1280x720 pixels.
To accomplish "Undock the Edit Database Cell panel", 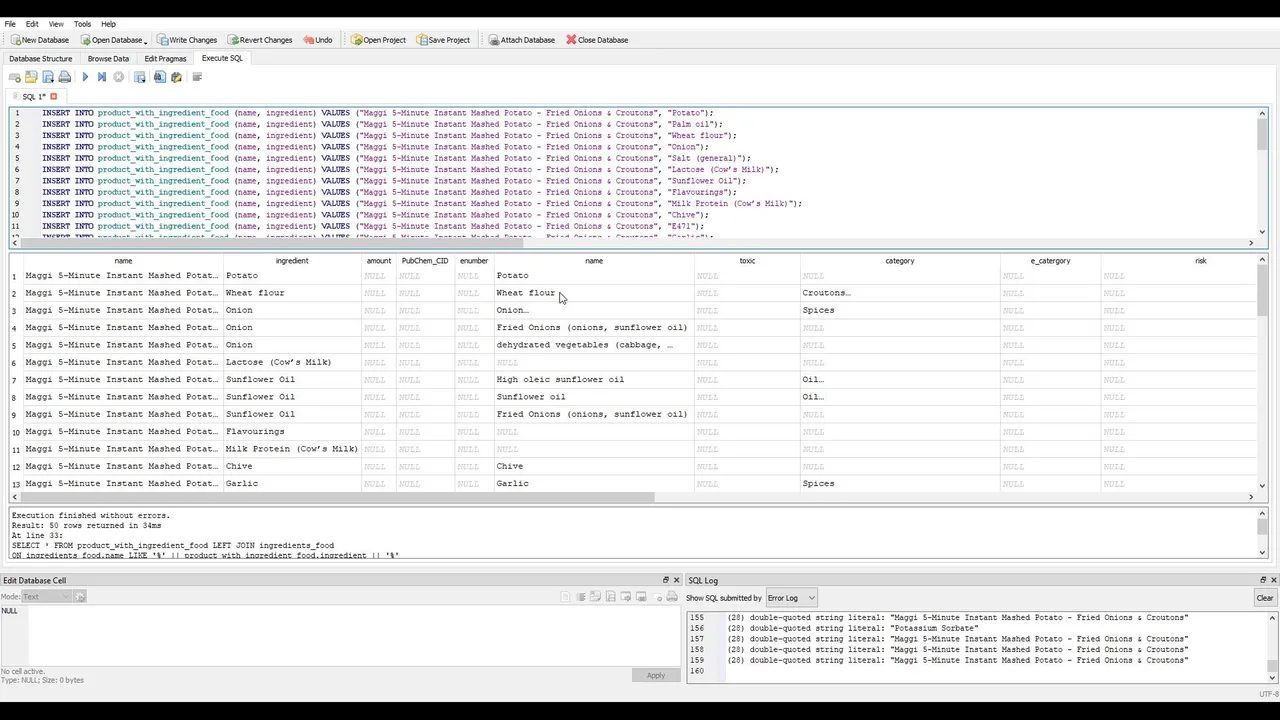I will (x=666, y=580).
